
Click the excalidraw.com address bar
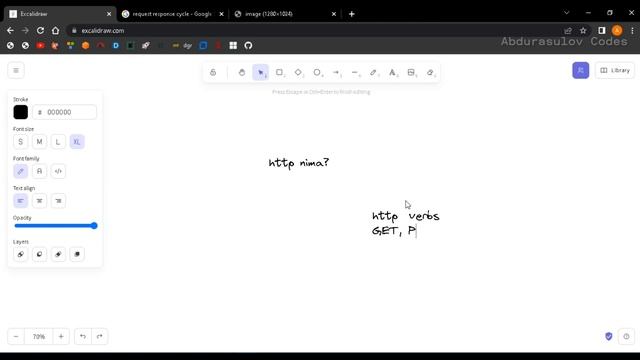tap(314, 31)
